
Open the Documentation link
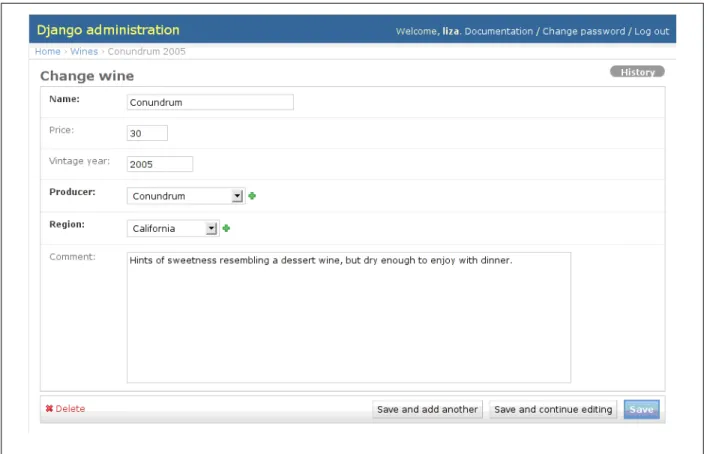pyautogui.click(x=499, y=31)
